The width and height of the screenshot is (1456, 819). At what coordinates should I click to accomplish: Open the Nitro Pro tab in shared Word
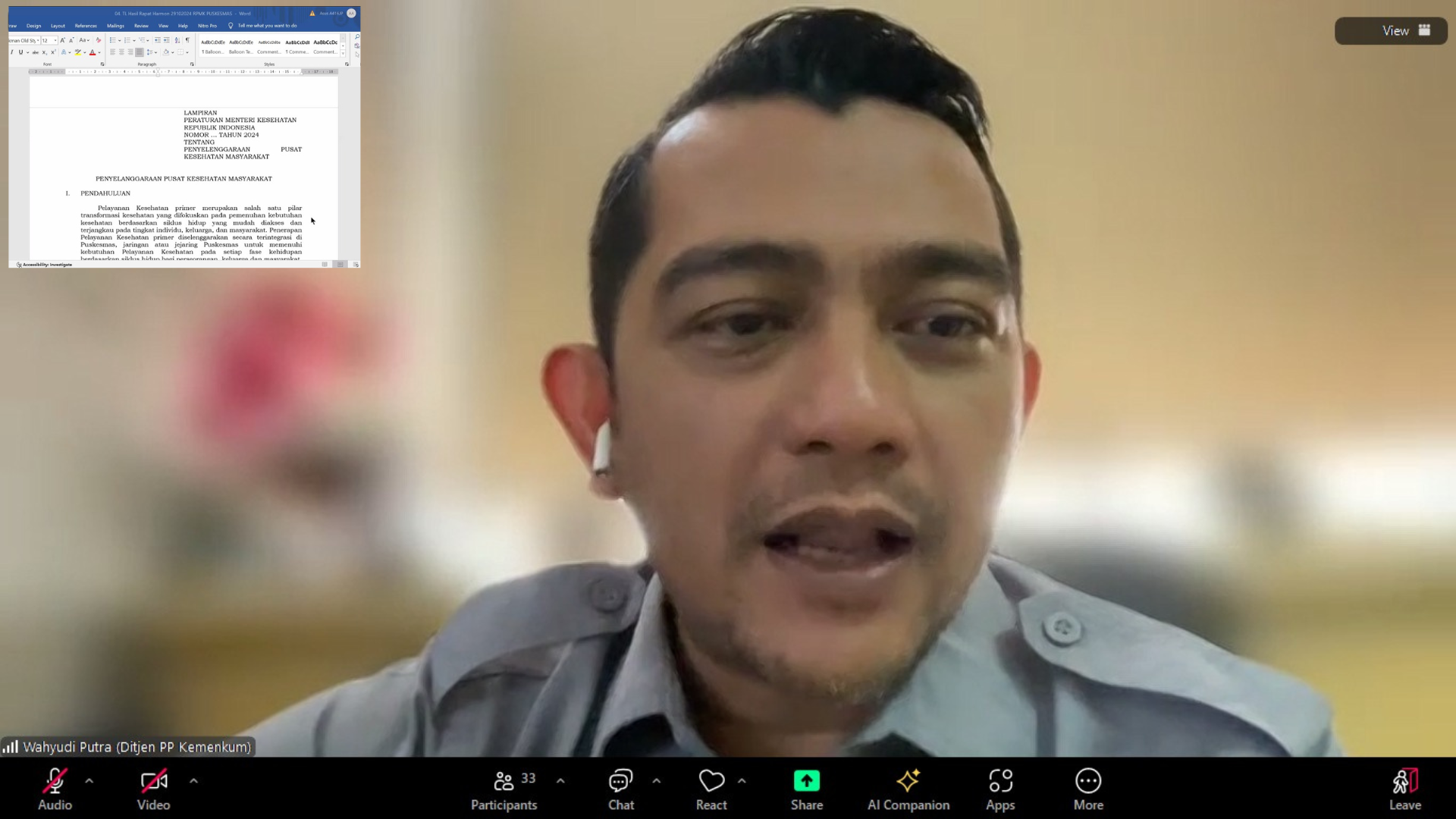(x=207, y=26)
